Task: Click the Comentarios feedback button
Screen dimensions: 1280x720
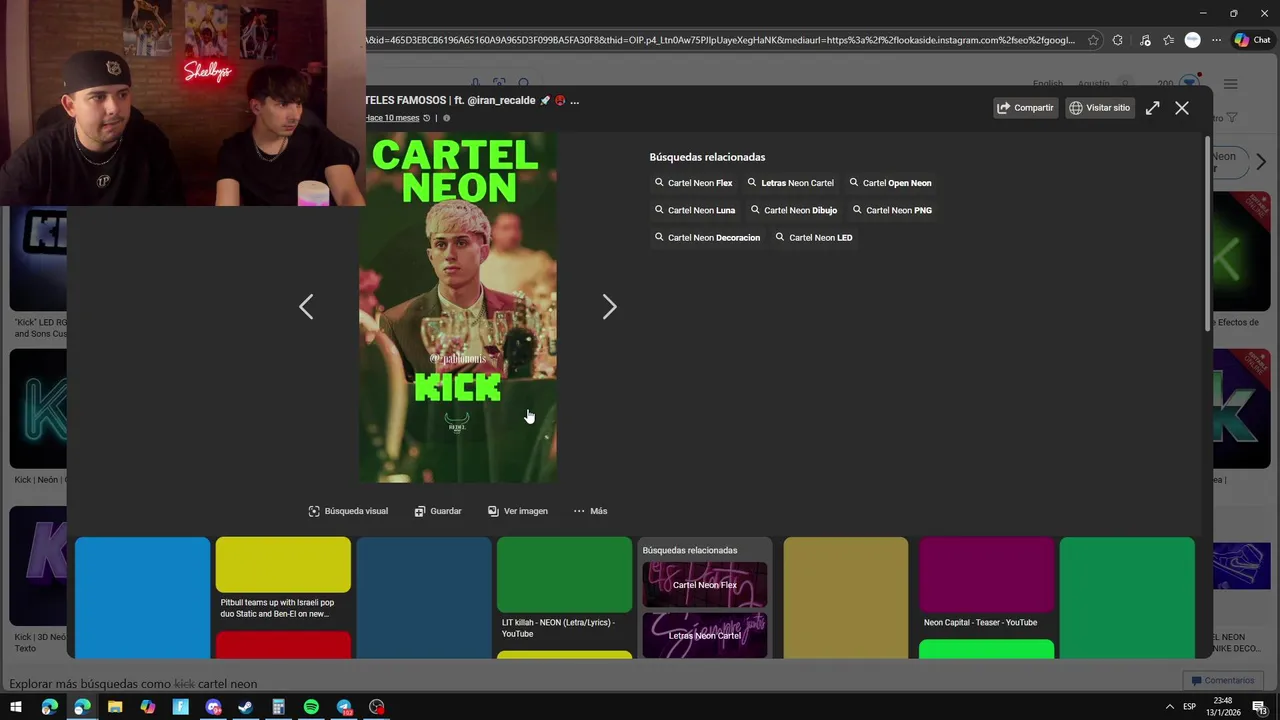Action: tap(1221, 681)
